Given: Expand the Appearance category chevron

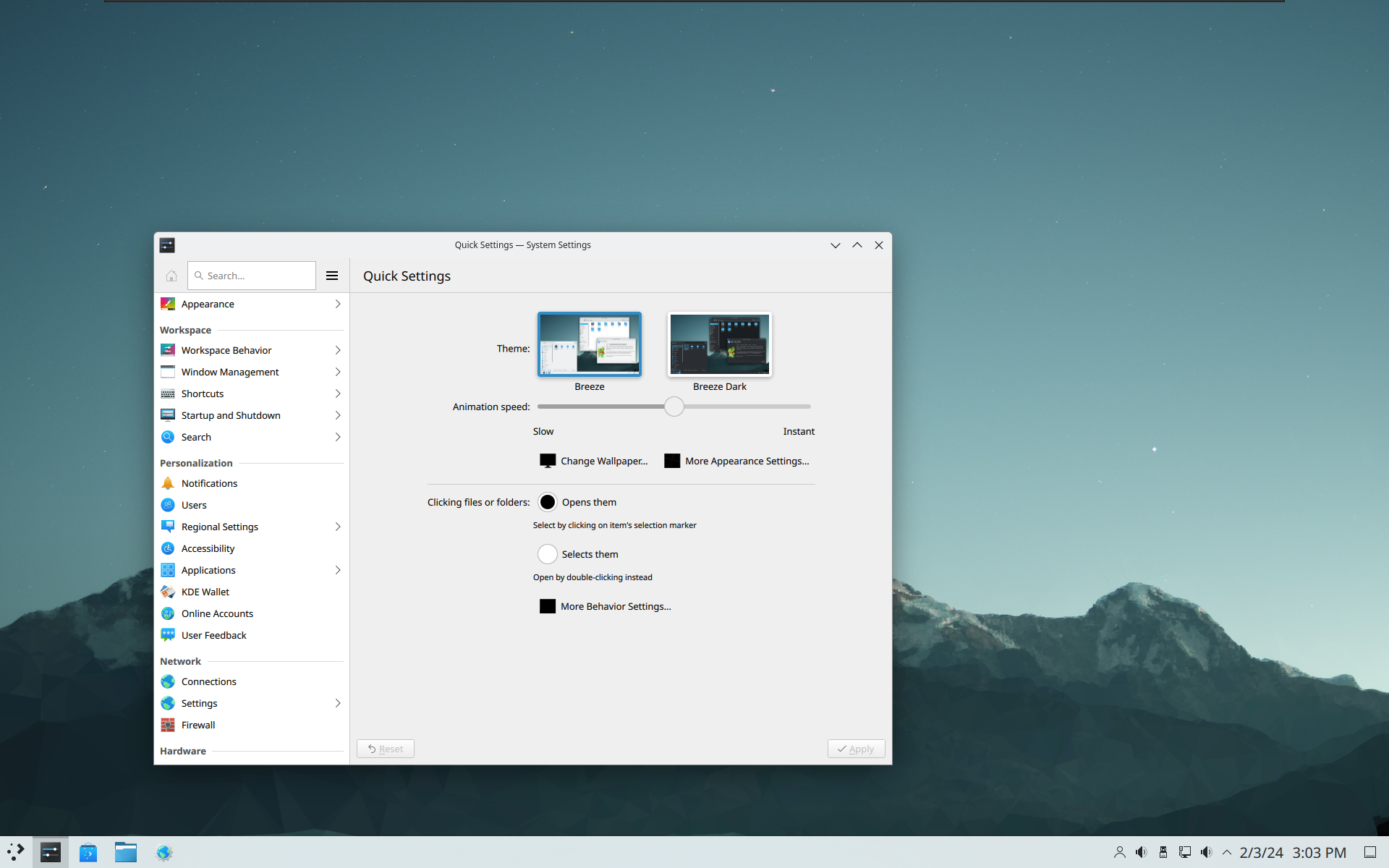Looking at the screenshot, I should [x=338, y=304].
